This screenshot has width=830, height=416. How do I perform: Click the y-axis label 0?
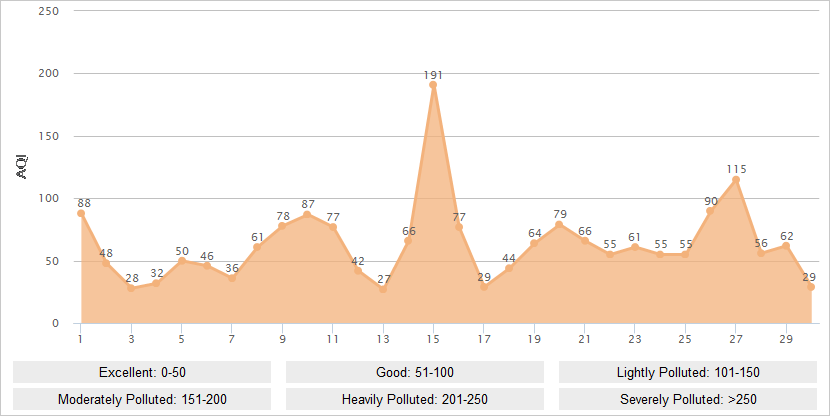tap(56, 323)
